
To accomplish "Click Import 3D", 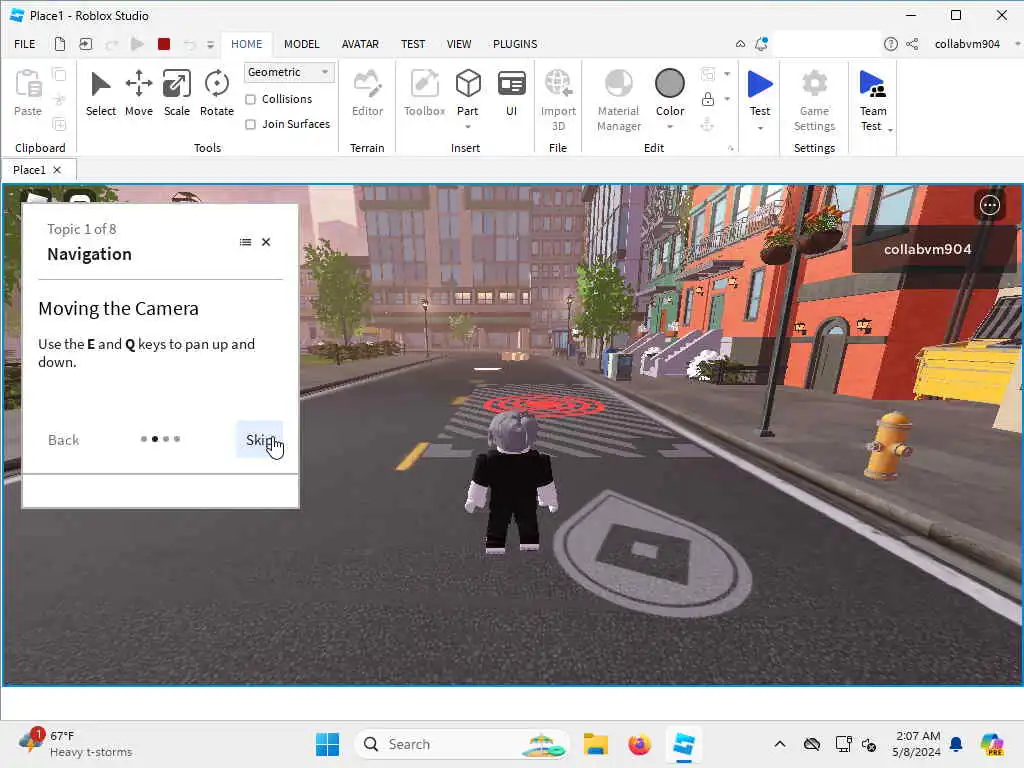I will [x=558, y=100].
